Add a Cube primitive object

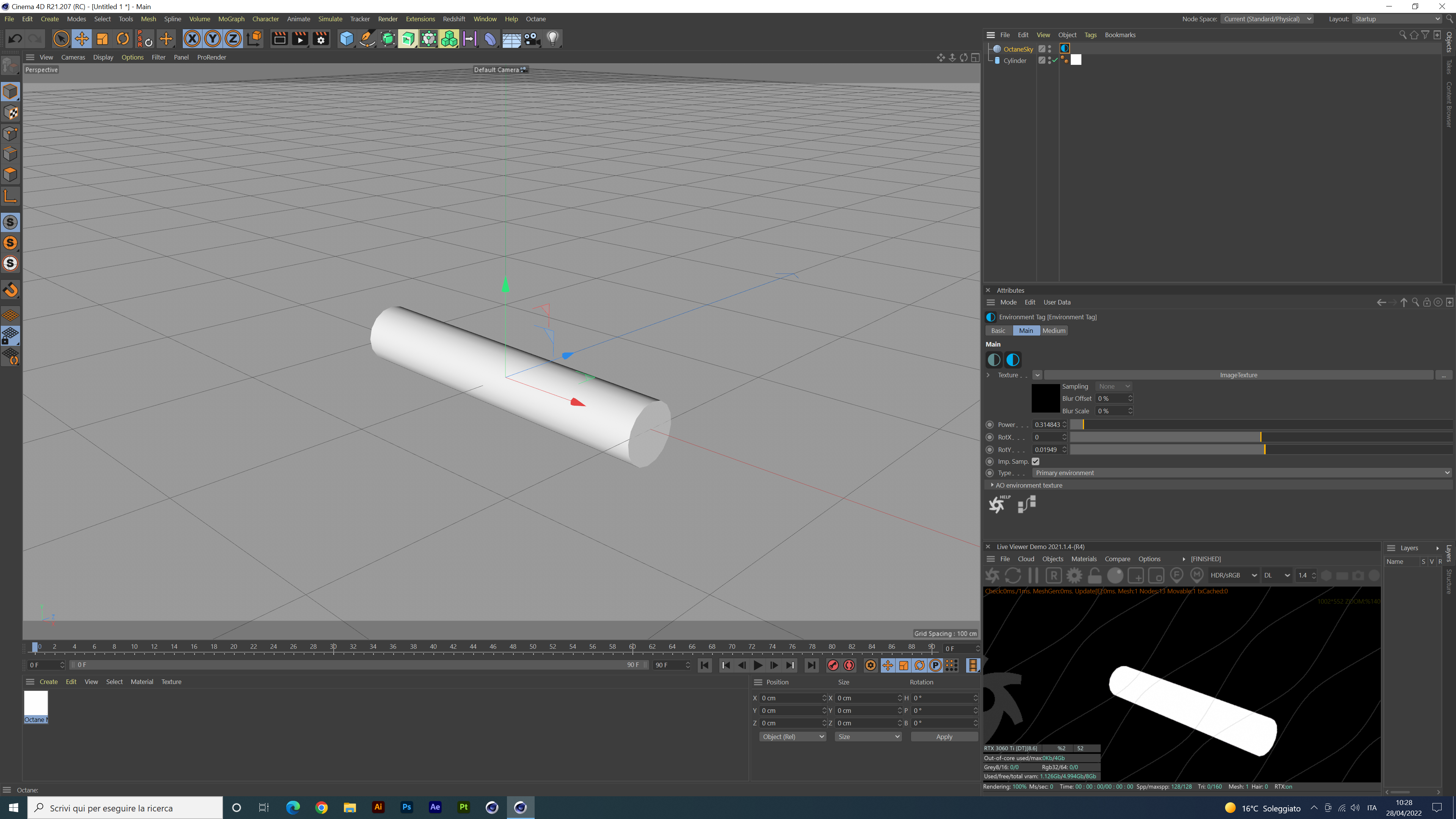click(x=346, y=38)
